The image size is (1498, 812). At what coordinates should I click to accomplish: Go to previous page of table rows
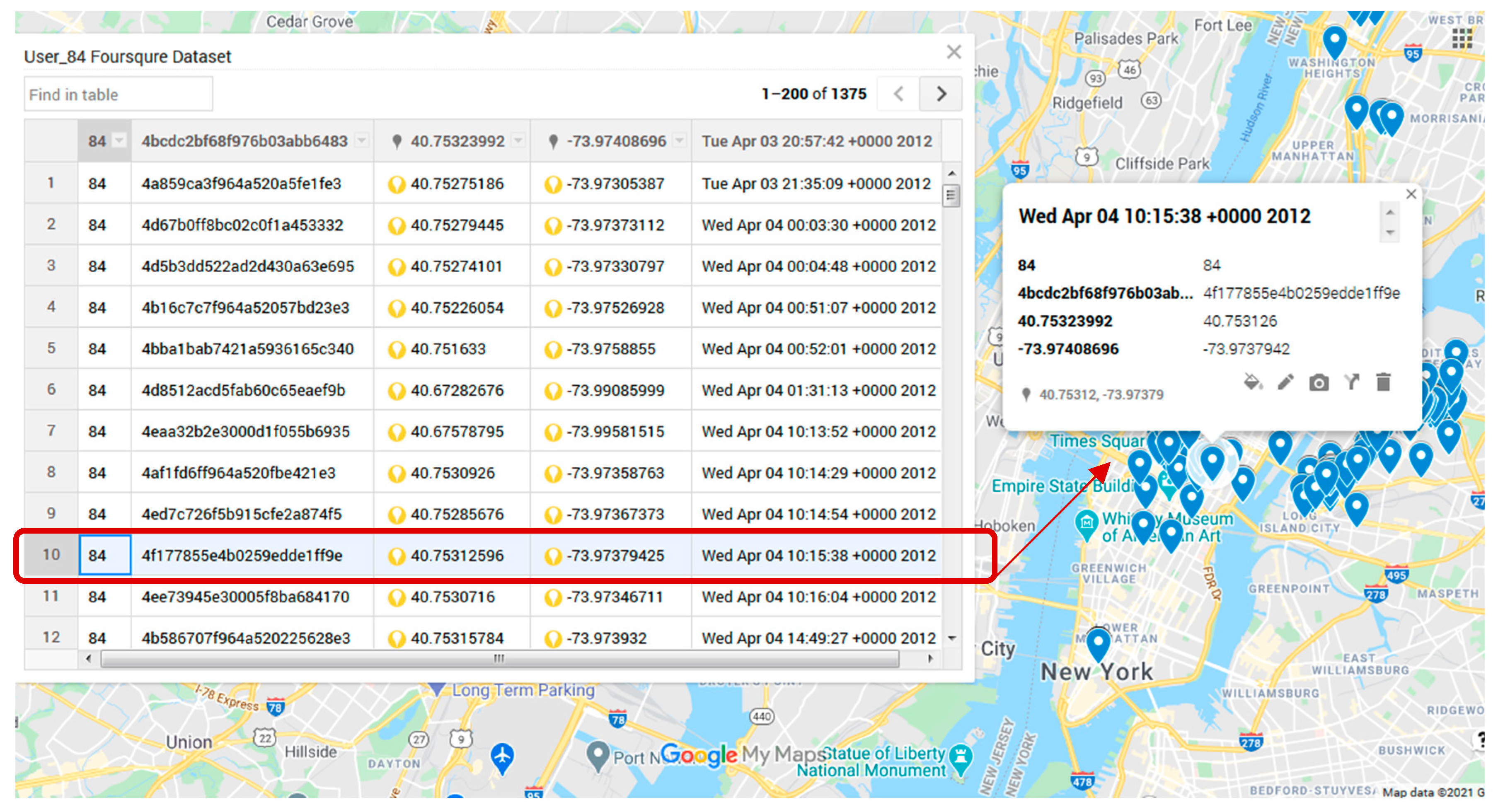898,94
